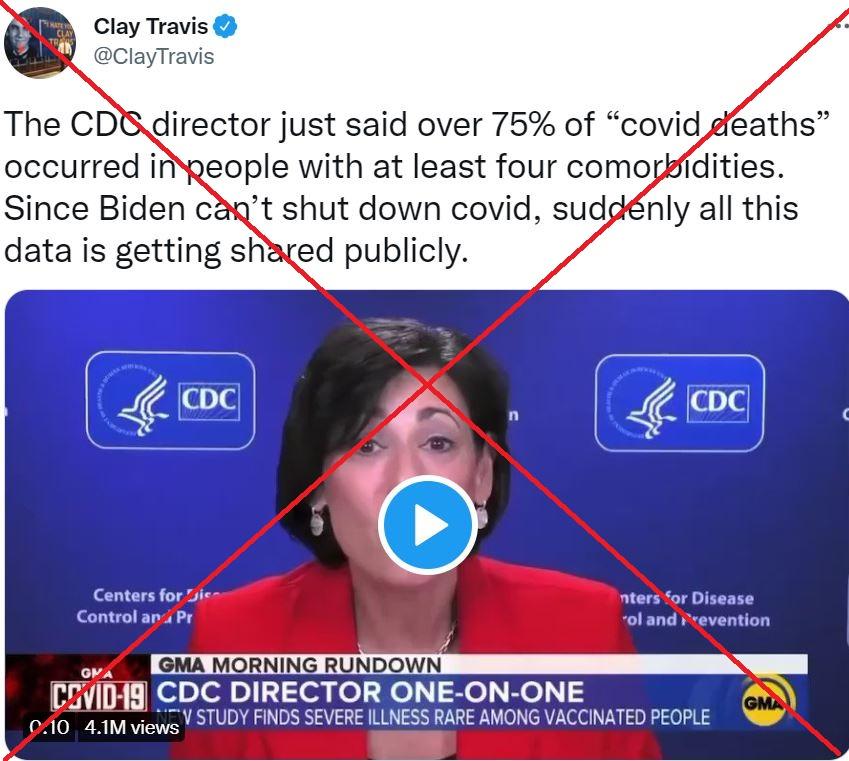Click the 0:10 video duration label

click(49, 727)
